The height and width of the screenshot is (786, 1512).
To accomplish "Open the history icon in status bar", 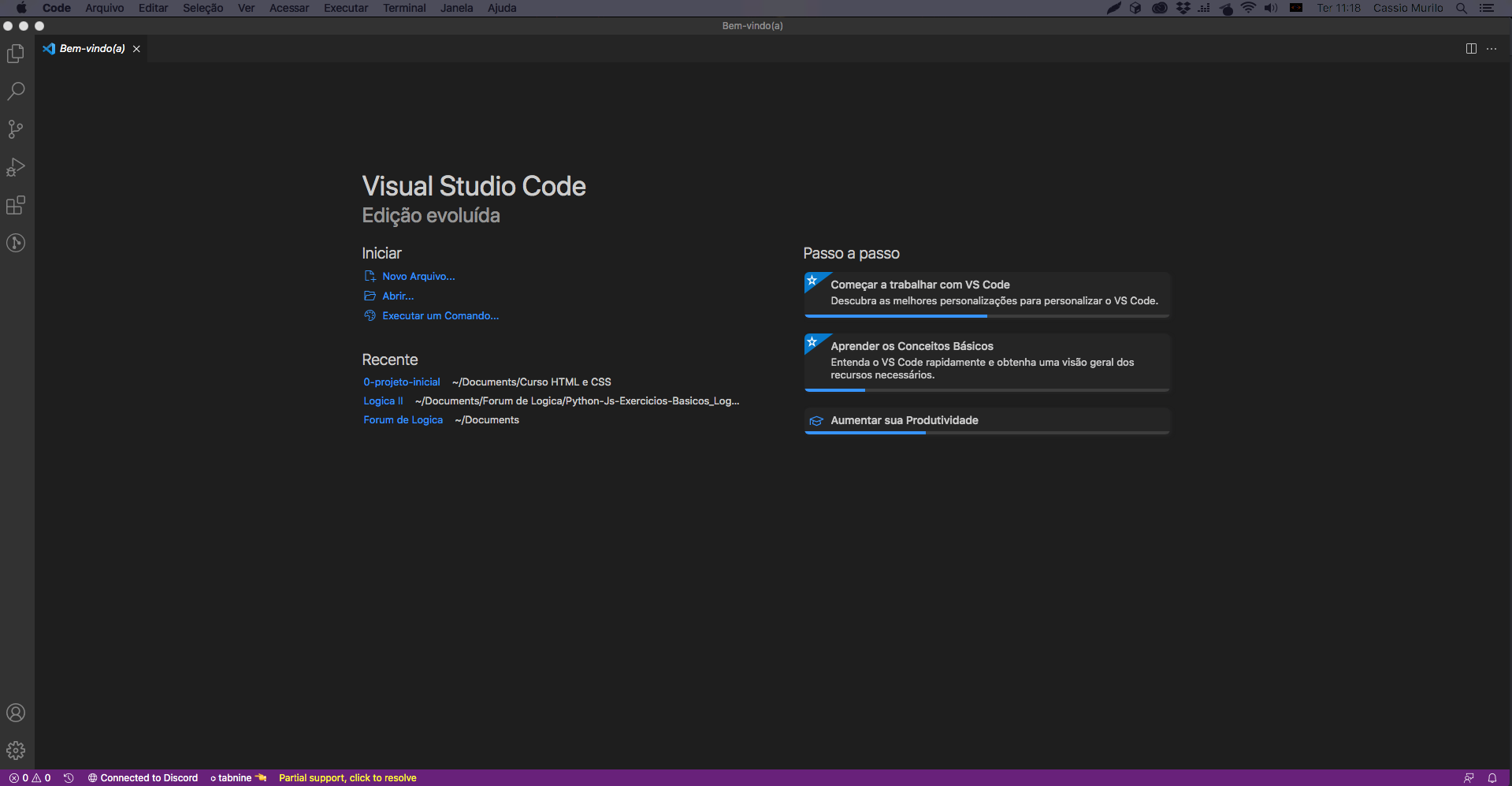I will [69, 778].
